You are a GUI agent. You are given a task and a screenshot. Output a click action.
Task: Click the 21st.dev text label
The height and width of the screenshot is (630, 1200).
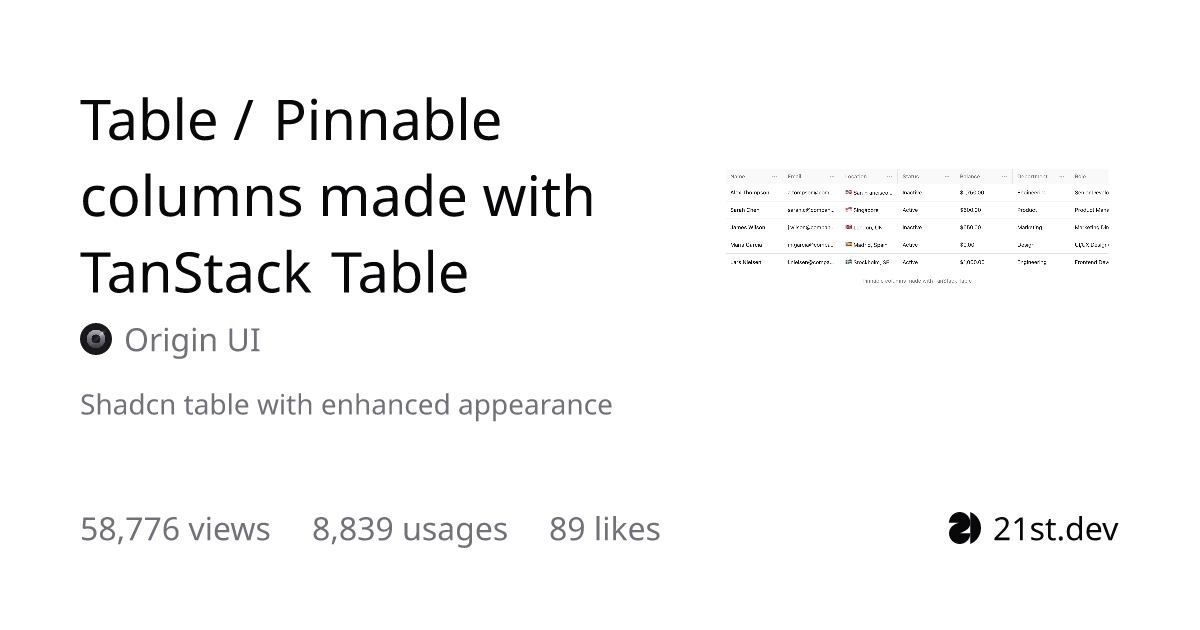[1056, 529]
